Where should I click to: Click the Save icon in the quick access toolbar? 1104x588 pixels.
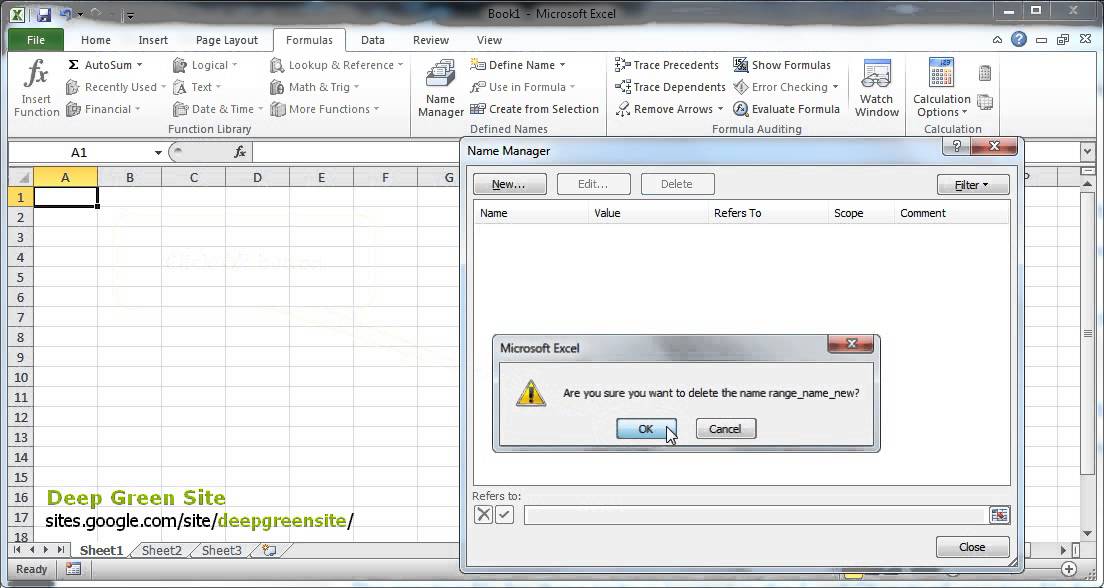point(44,14)
